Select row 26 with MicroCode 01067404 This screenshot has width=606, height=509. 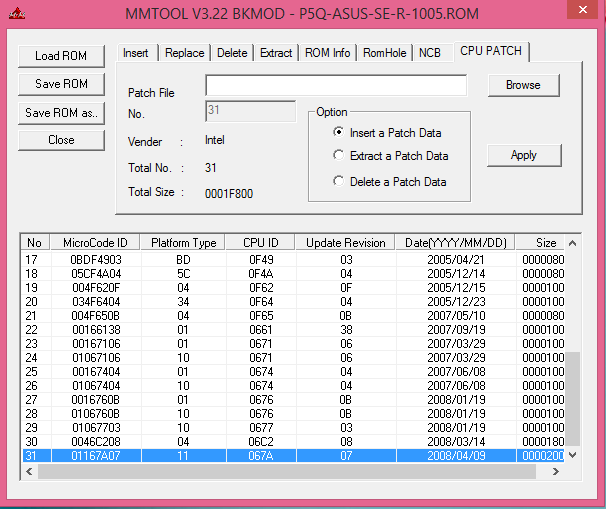pos(293,386)
